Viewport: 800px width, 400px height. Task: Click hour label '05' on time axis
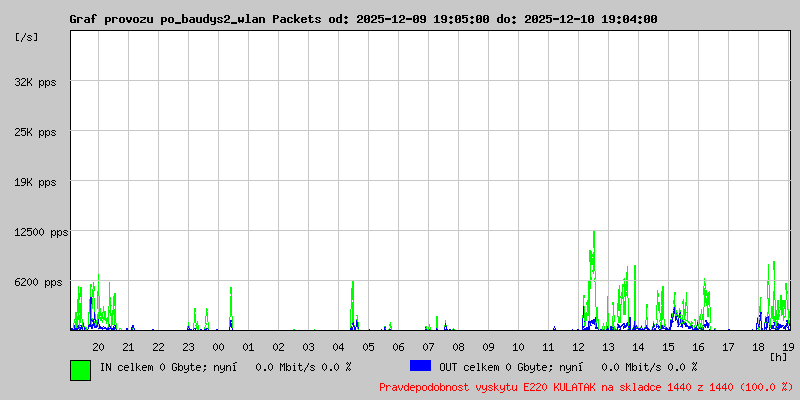(368, 347)
